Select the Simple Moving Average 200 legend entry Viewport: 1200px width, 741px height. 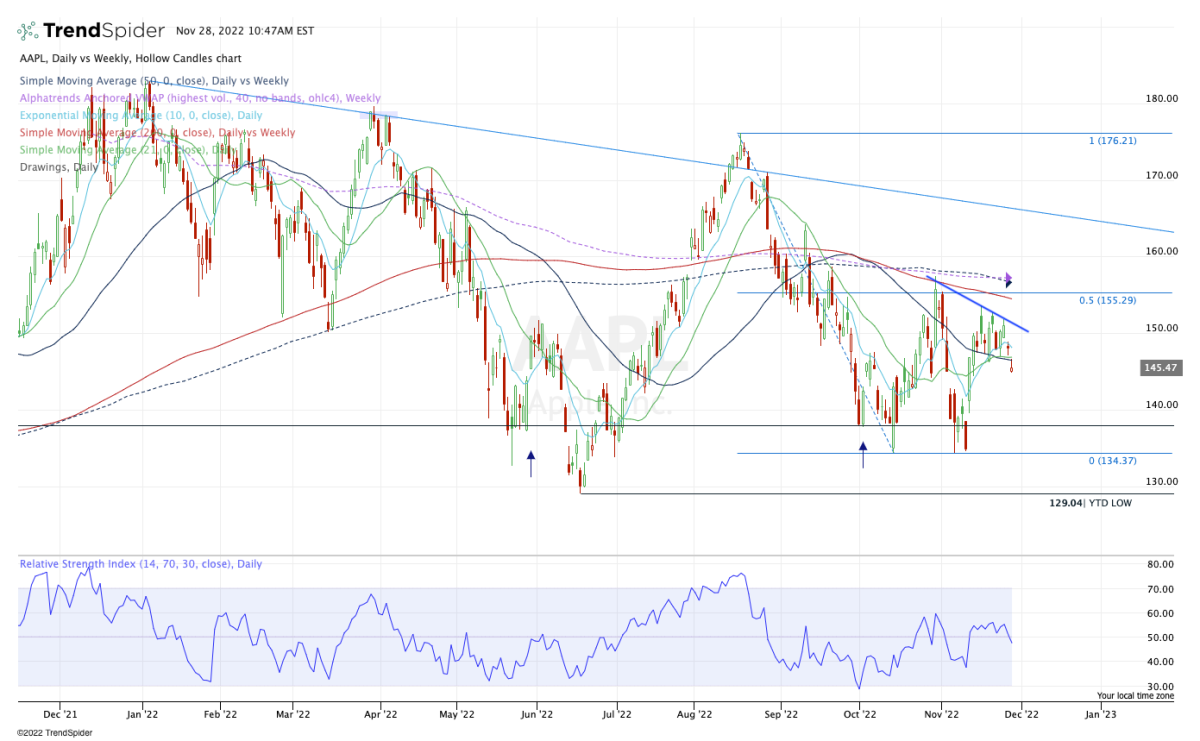tap(157, 133)
